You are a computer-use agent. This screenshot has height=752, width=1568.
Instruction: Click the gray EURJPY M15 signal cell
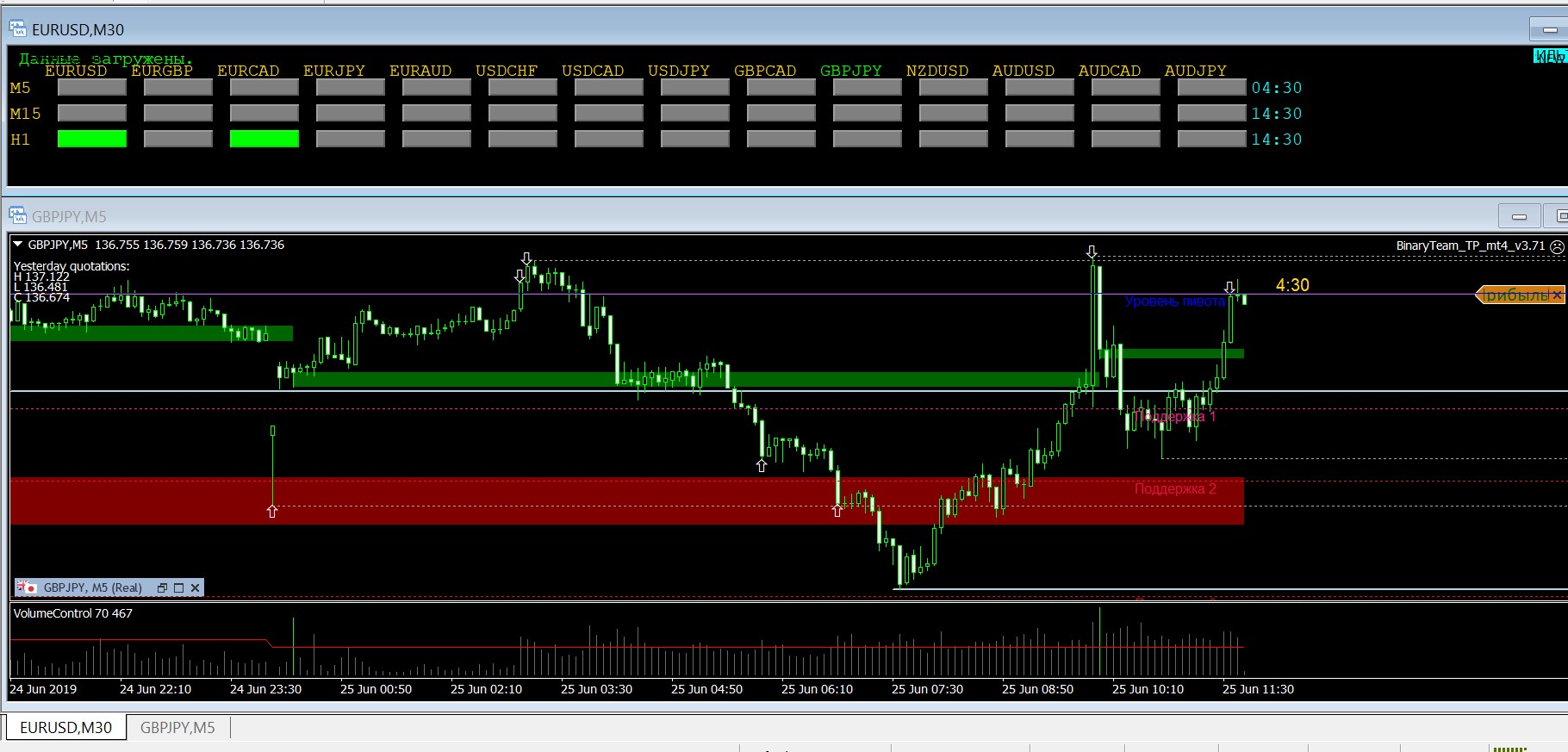[x=351, y=113]
